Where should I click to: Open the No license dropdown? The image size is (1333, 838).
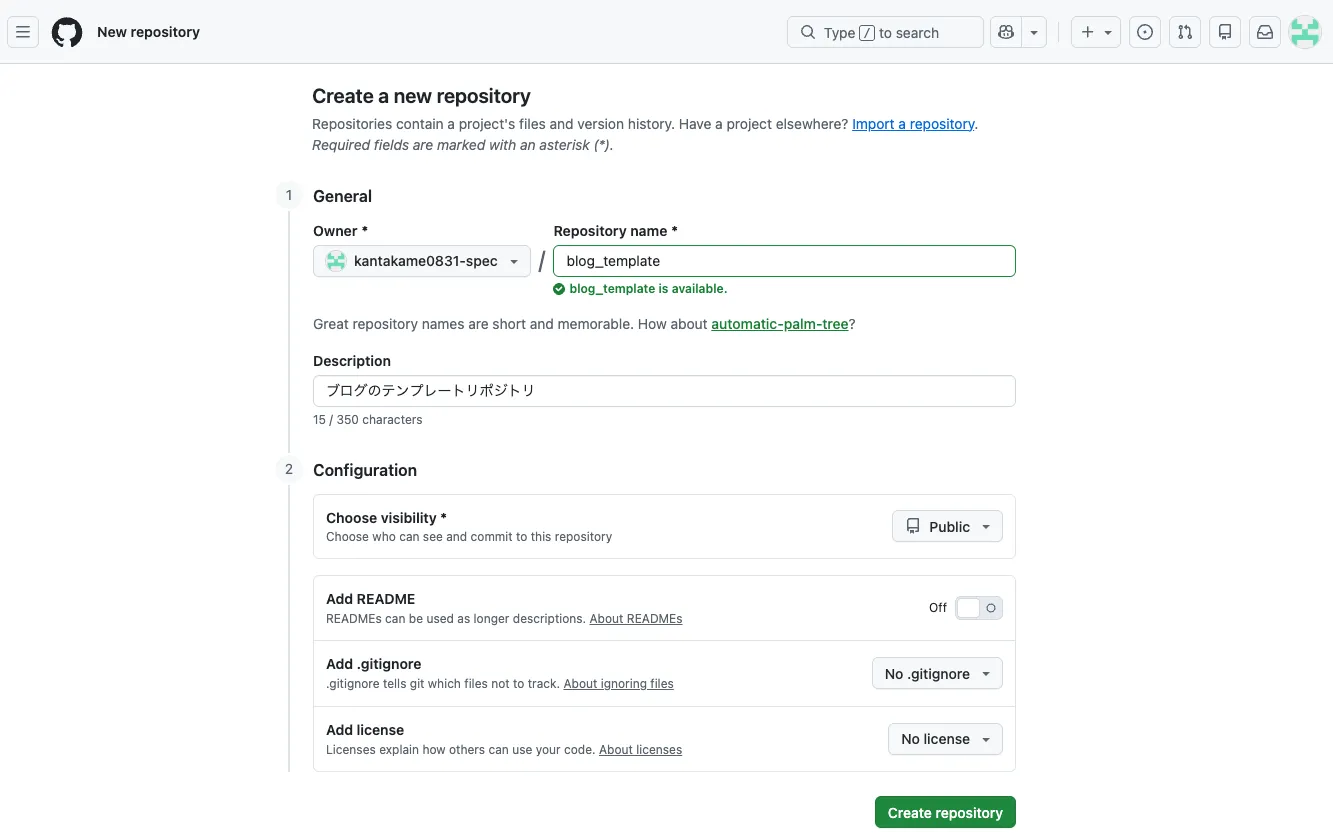pyautogui.click(x=945, y=739)
